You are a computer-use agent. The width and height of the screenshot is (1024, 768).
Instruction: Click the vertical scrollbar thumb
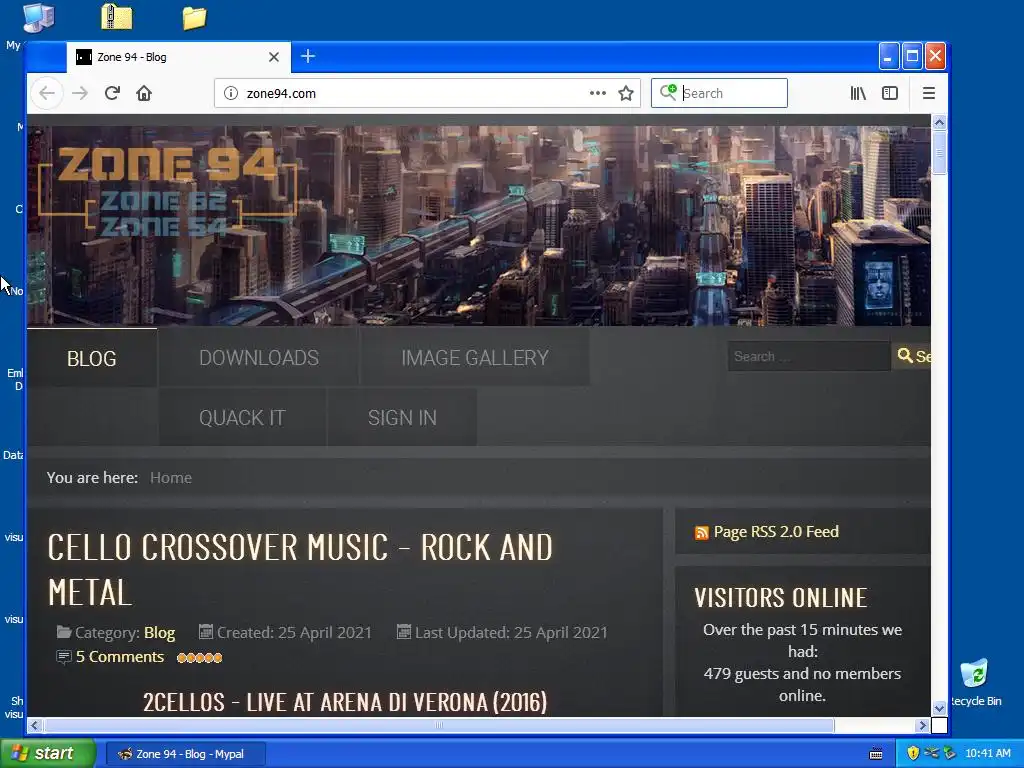(x=939, y=153)
